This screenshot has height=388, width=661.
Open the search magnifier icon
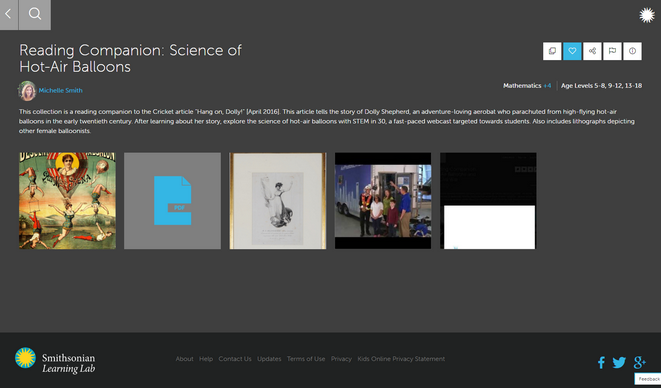pos(35,14)
